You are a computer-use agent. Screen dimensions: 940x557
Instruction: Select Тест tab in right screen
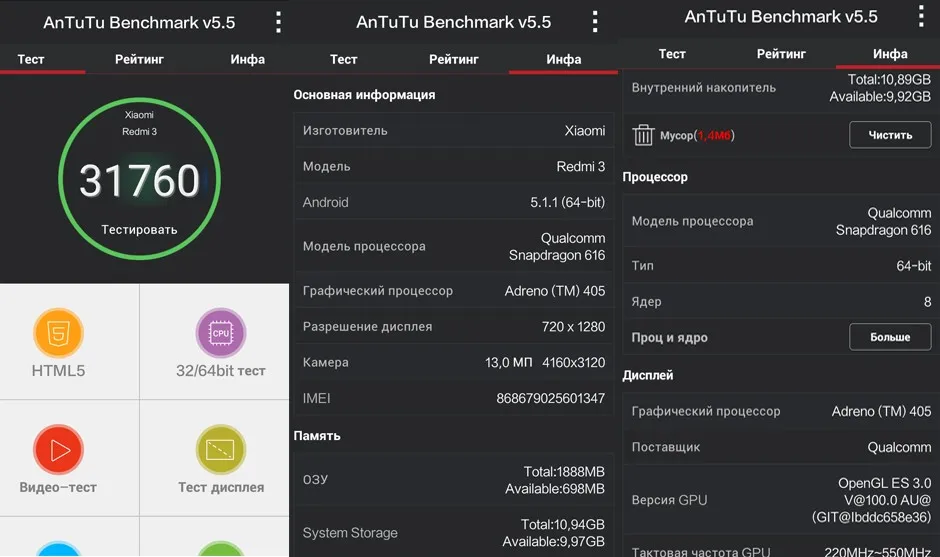click(x=672, y=54)
